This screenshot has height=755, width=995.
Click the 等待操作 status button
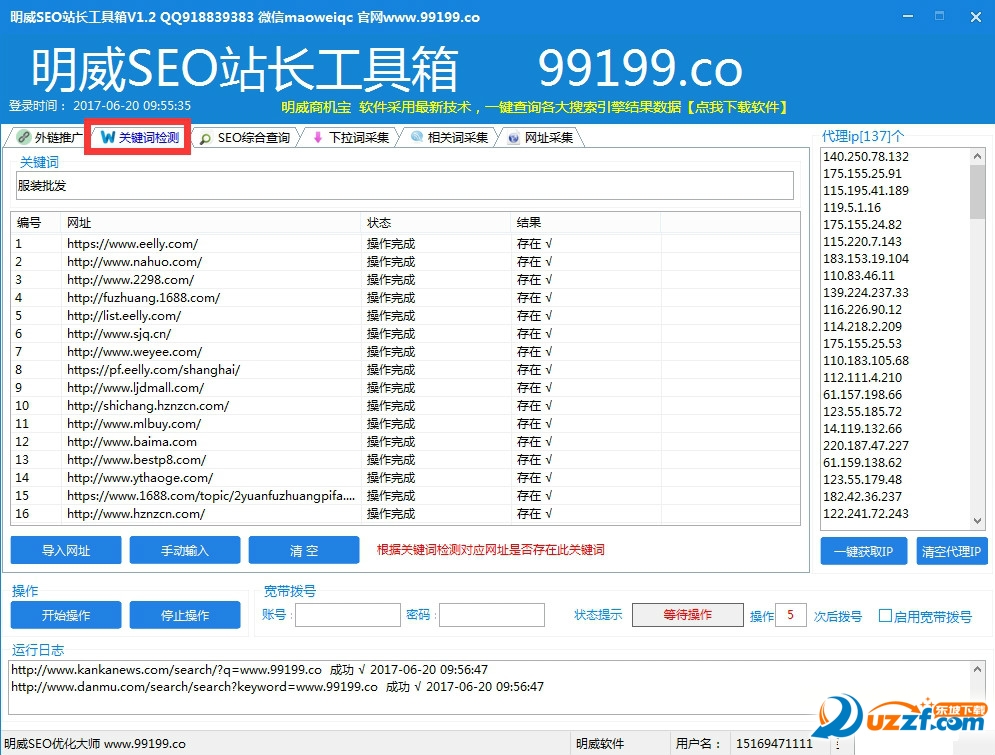coord(688,614)
